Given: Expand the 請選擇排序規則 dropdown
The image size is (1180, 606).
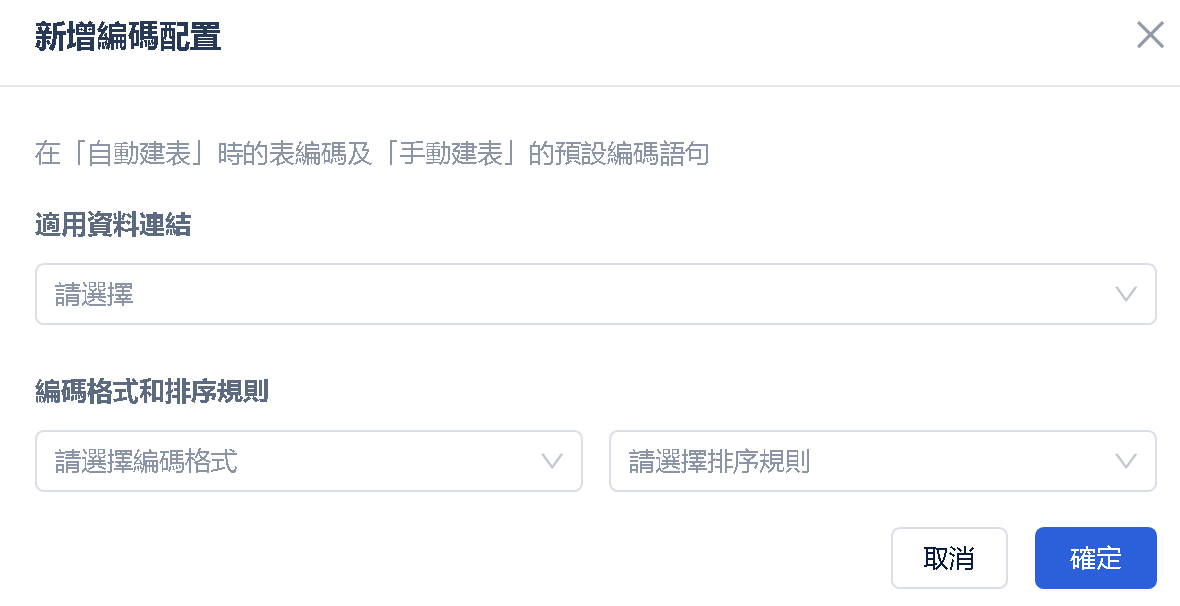Looking at the screenshot, I should tap(882, 461).
